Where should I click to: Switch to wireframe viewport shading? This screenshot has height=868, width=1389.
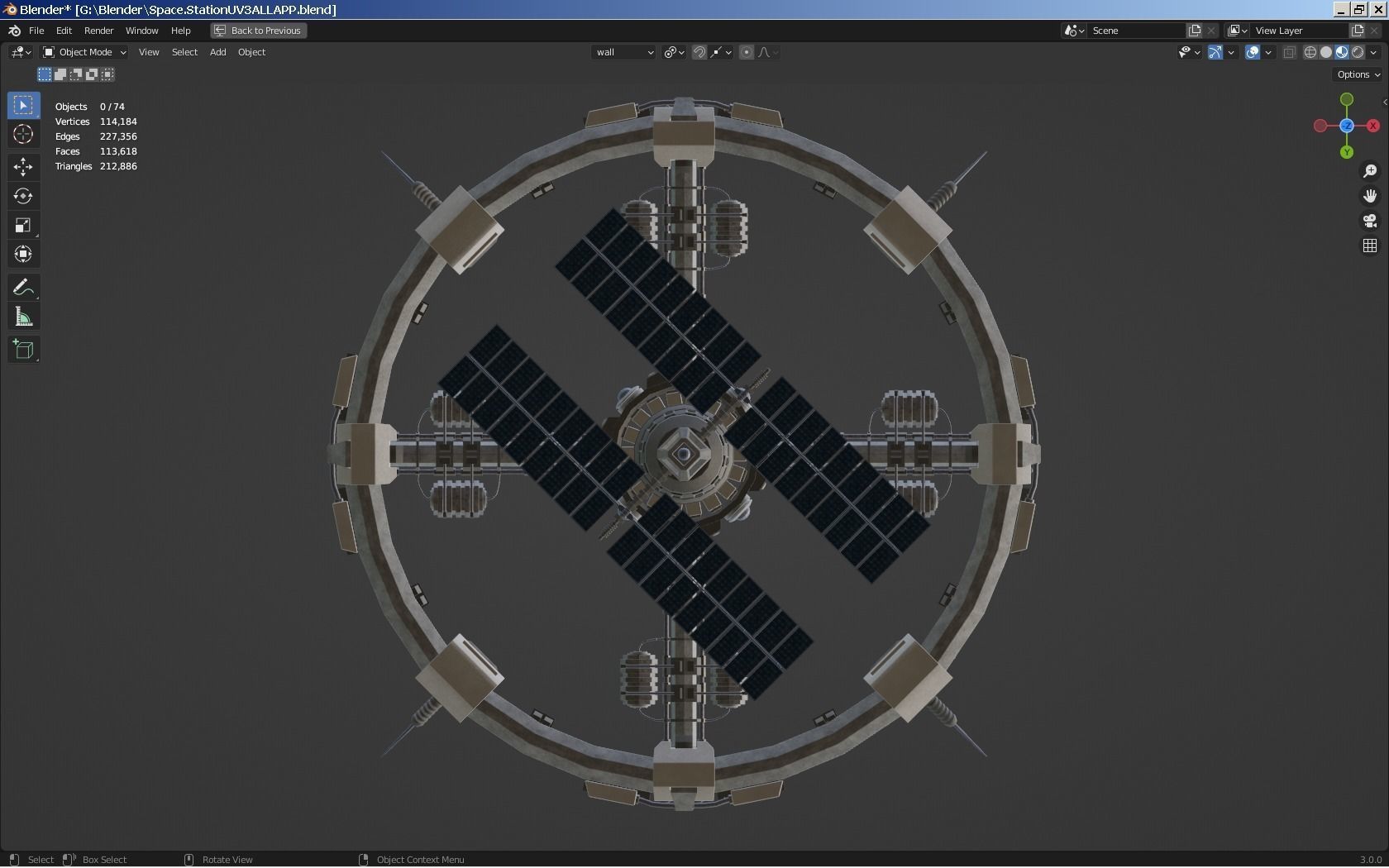click(1310, 52)
